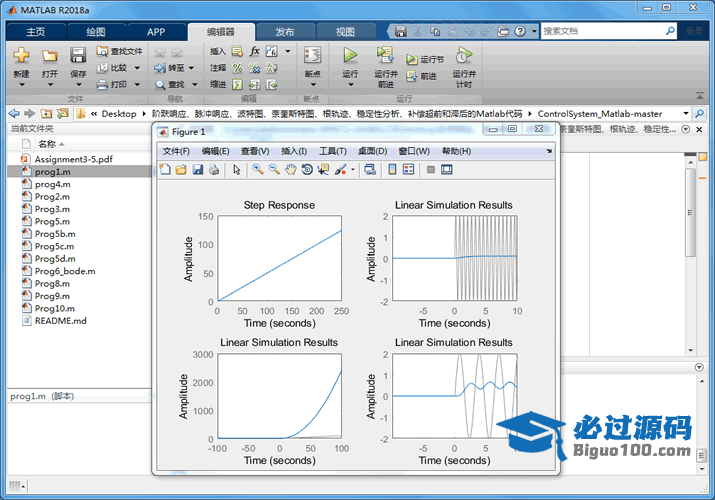The image size is (715, 500).
Task: Click the Uncomment icon beside the percent icon
Action: click(254, 68)
